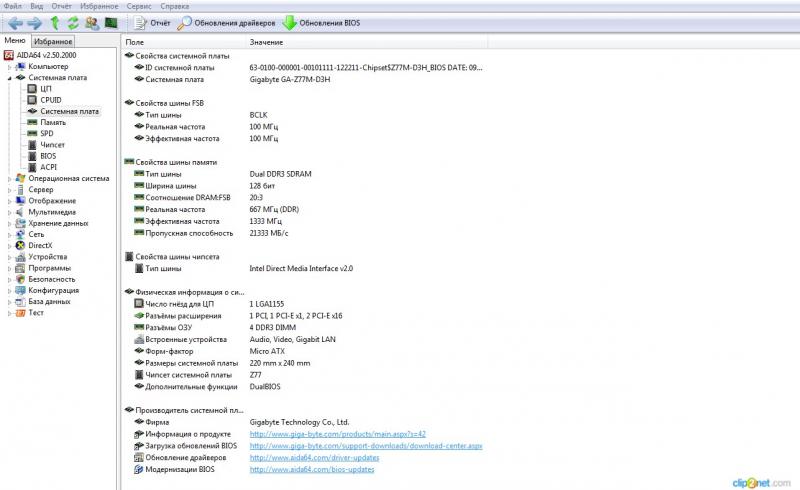Open the Сервис menu
This screenshot has height=490, width=800.
pos(139,6)
